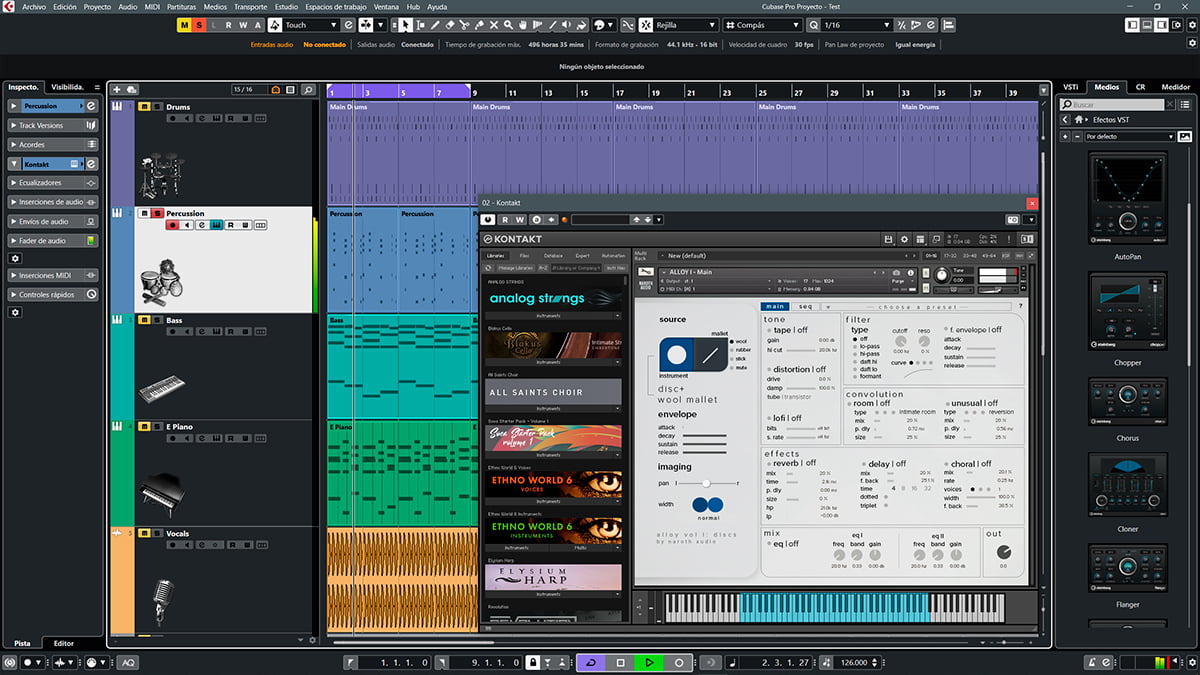Select the Erase tool in toolbar
Screen dimensions: 1200x675
450,25
